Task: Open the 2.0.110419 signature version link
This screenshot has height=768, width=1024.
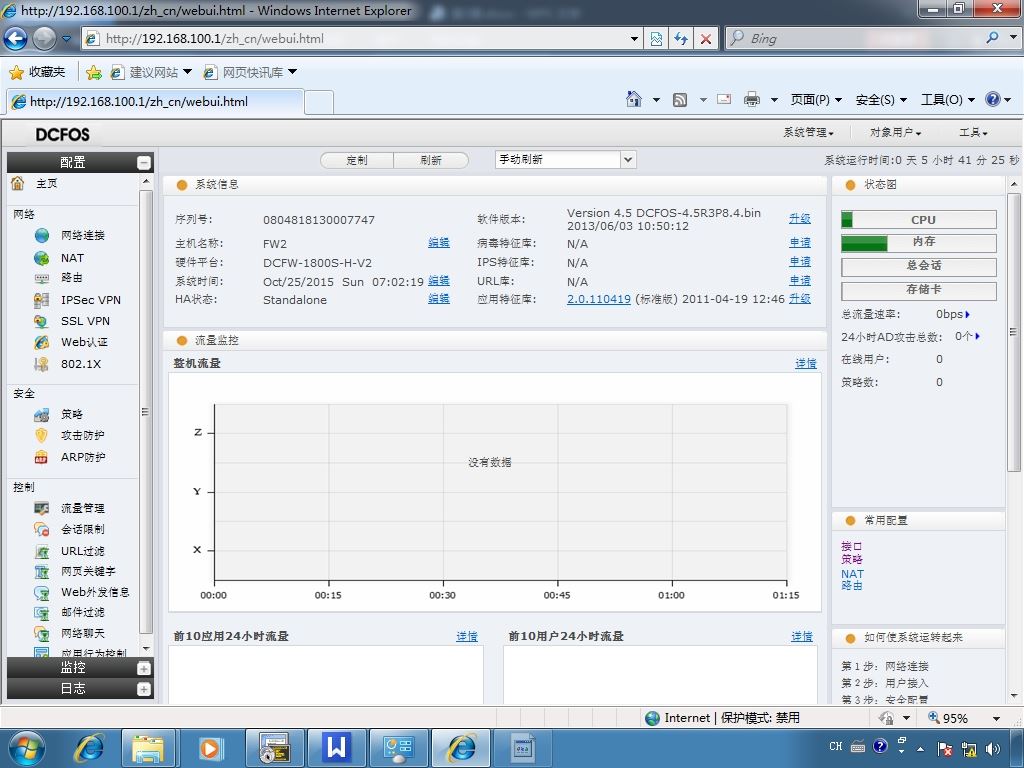Action: point(598,299)
